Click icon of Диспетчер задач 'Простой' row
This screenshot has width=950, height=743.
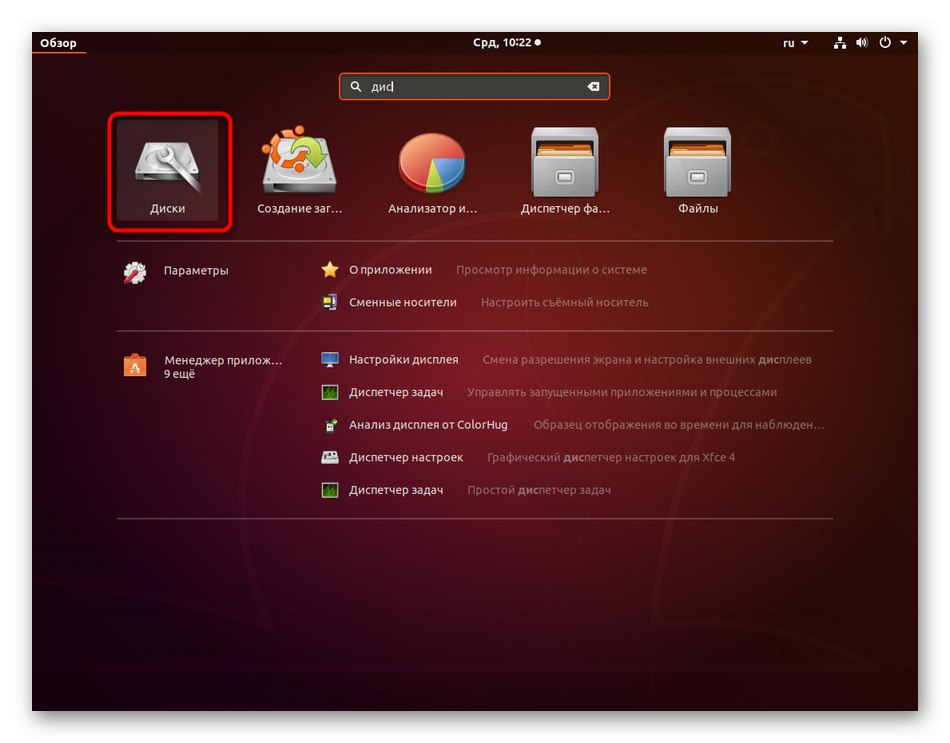pyautogui.click(x=330, y=490)
